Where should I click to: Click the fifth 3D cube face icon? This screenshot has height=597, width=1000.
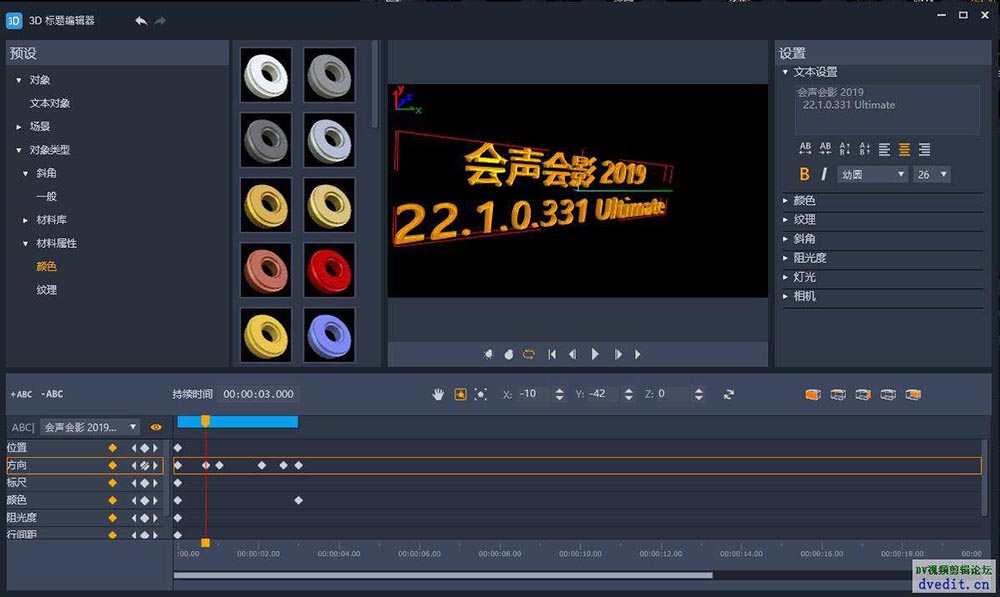[913, 395]
